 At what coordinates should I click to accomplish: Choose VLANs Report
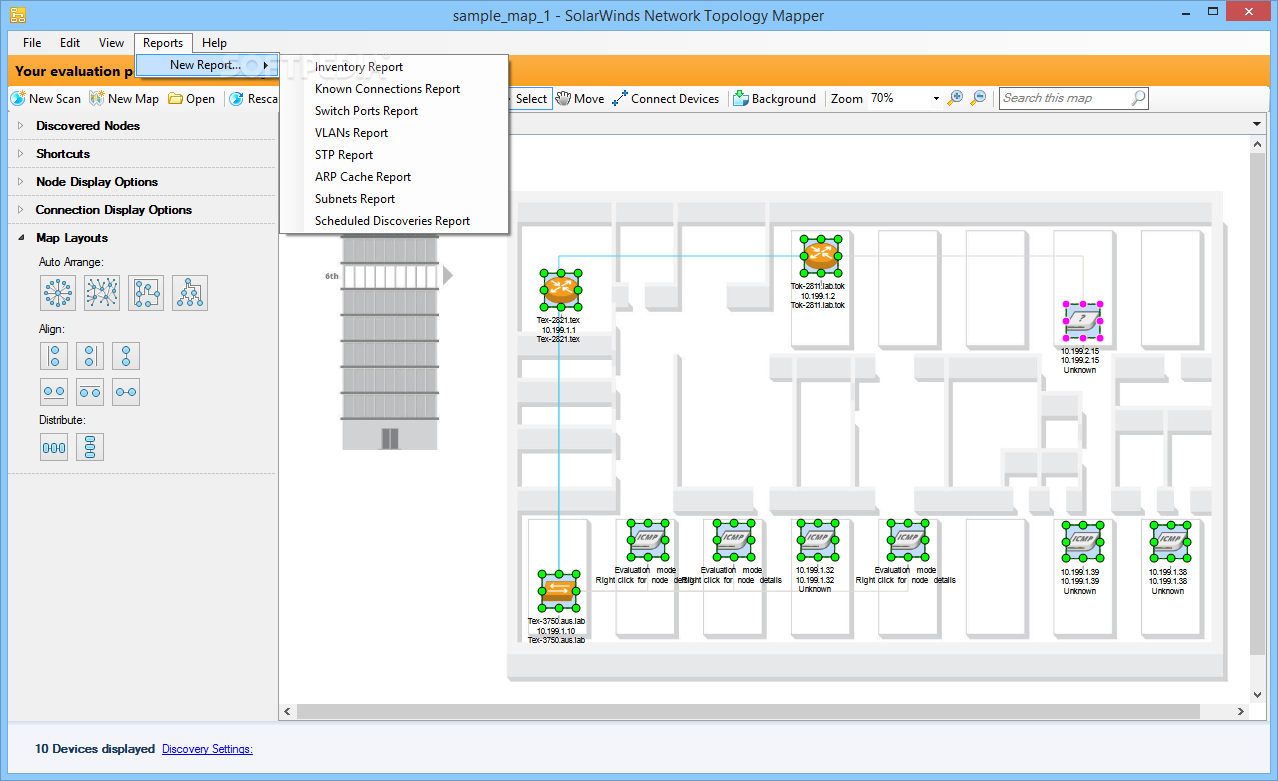coord(394,133)
